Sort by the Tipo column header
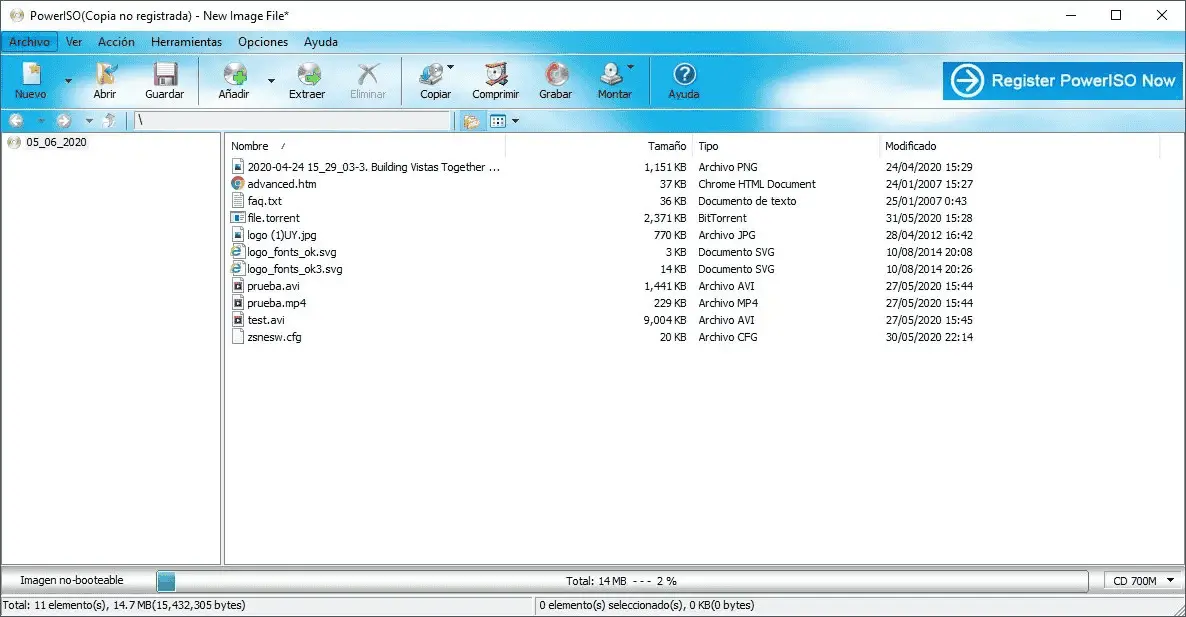 click(708, 146)
